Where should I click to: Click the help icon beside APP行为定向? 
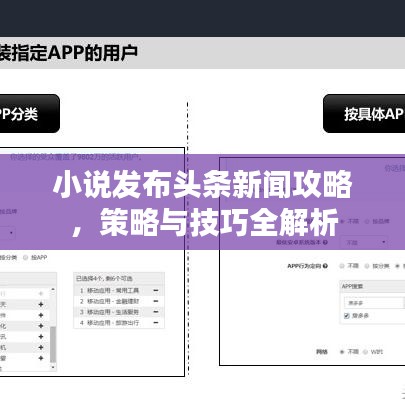click(325, 266)
